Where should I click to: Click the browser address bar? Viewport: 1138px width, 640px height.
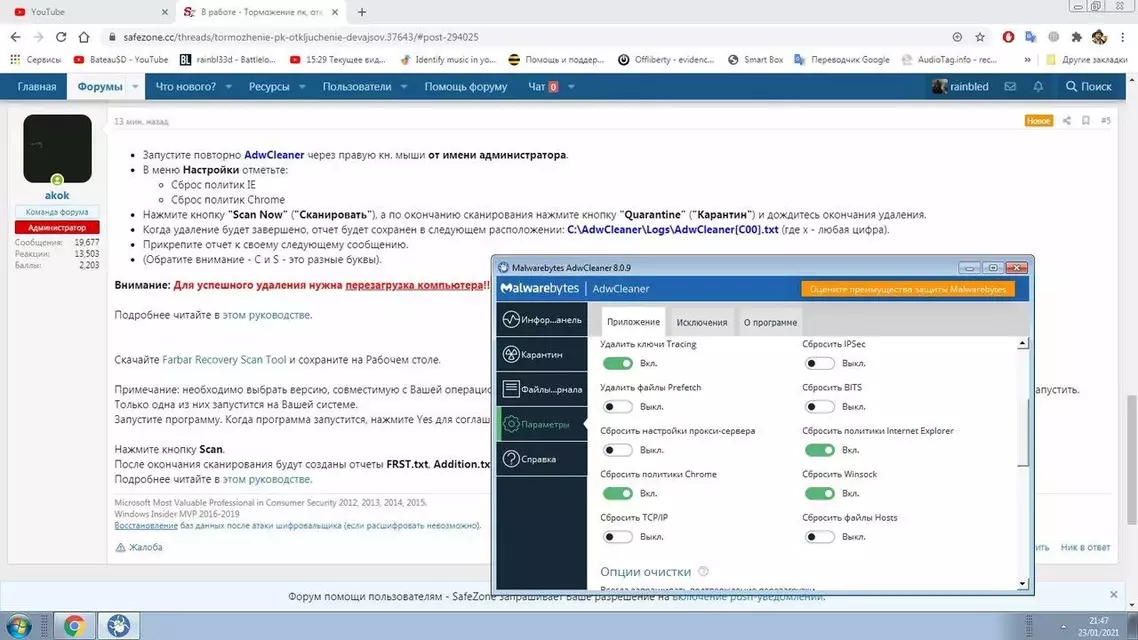point(533,37)
